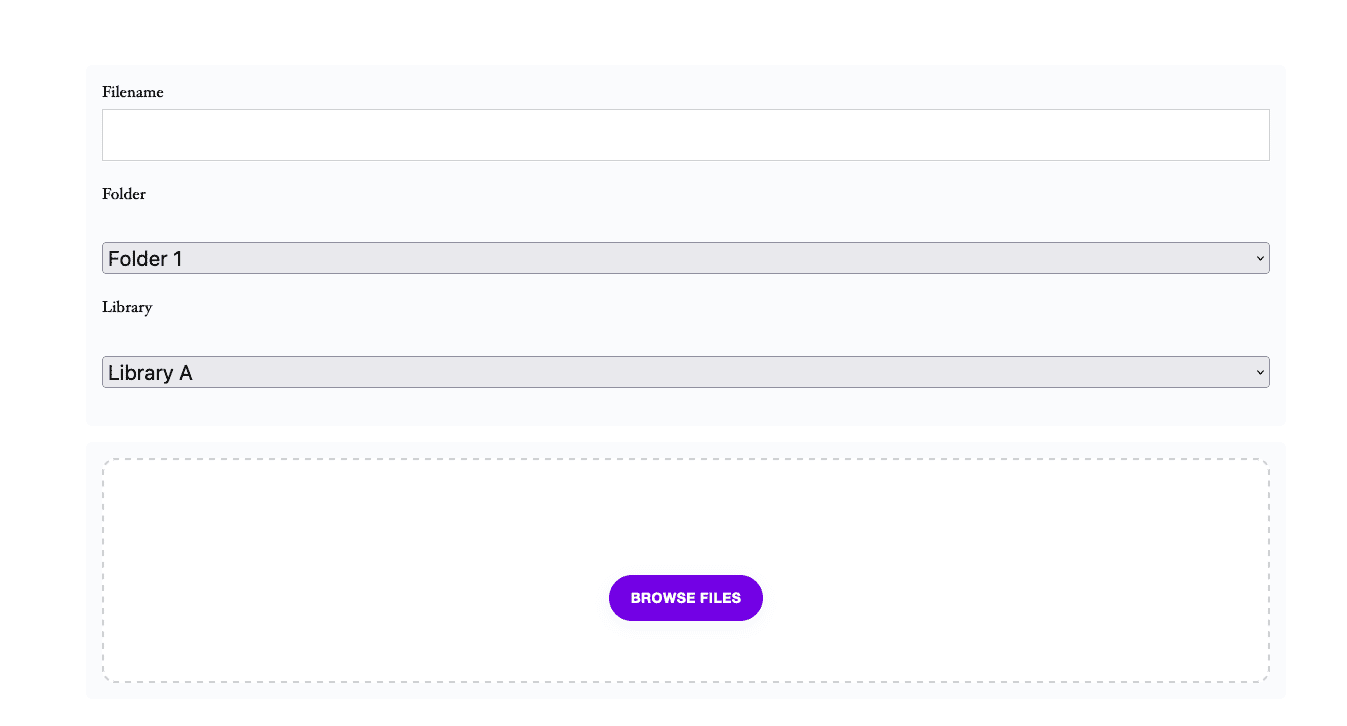Image resolution: width=1347 pixels, height=726 pixels.
Task: Open the Library A dropdown
Action: tap(685, 372)
